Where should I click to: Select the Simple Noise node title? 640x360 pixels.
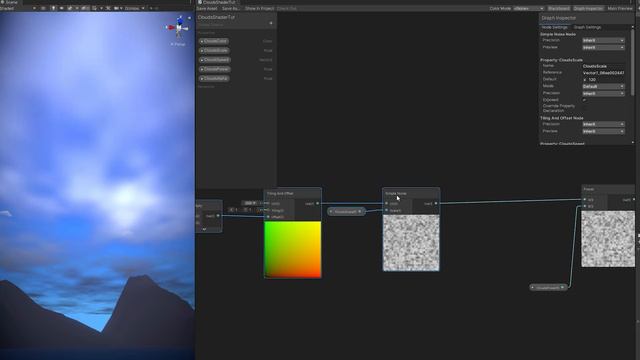click(396, 193)
